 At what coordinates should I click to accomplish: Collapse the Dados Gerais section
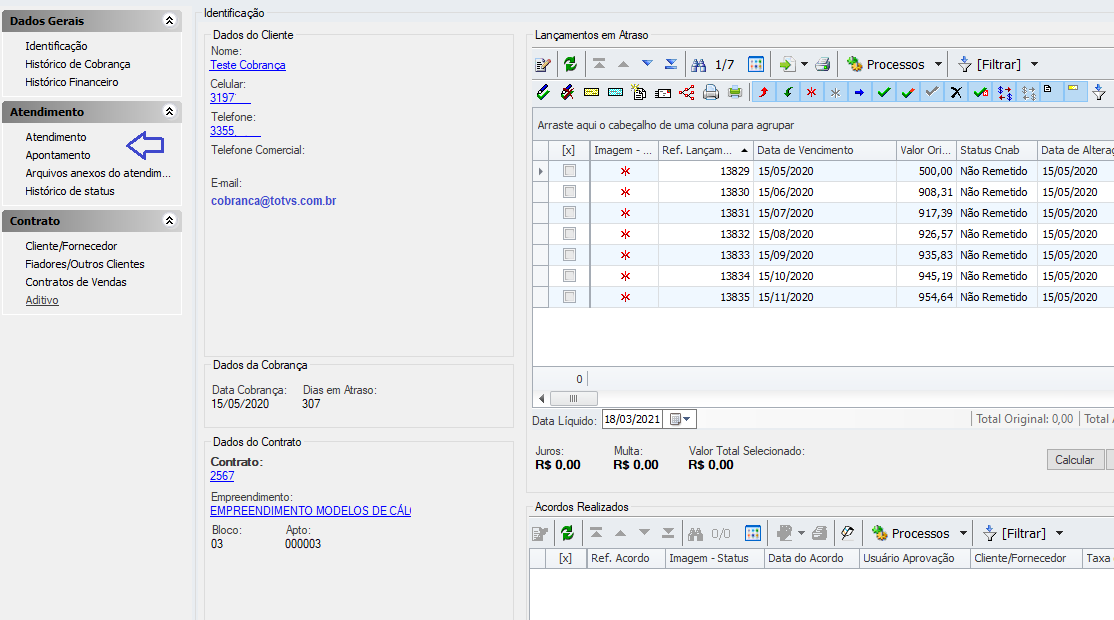[x=169, y=21]
